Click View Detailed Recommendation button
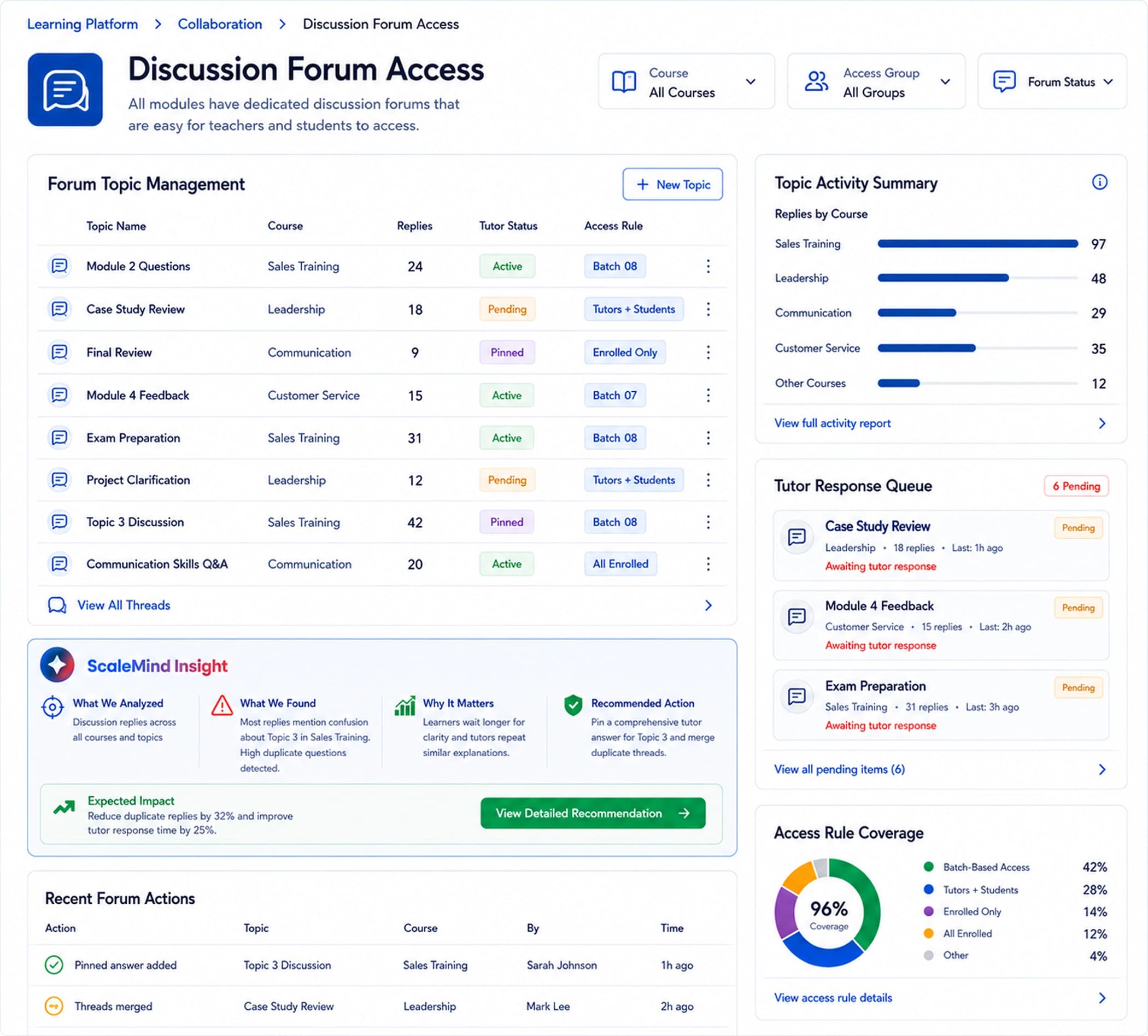The image size is (1148, 1036). [x=593, y=813]
